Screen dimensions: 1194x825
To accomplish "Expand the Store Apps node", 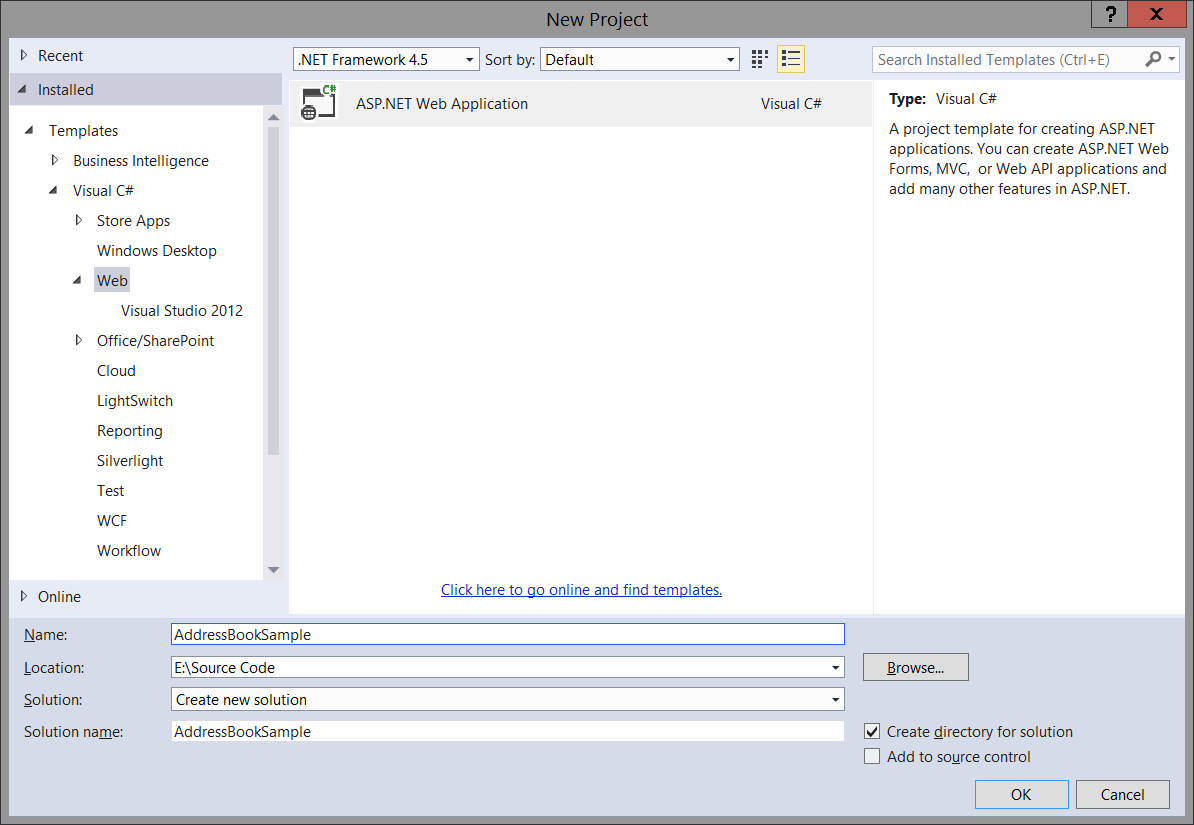I will (79, 220).
